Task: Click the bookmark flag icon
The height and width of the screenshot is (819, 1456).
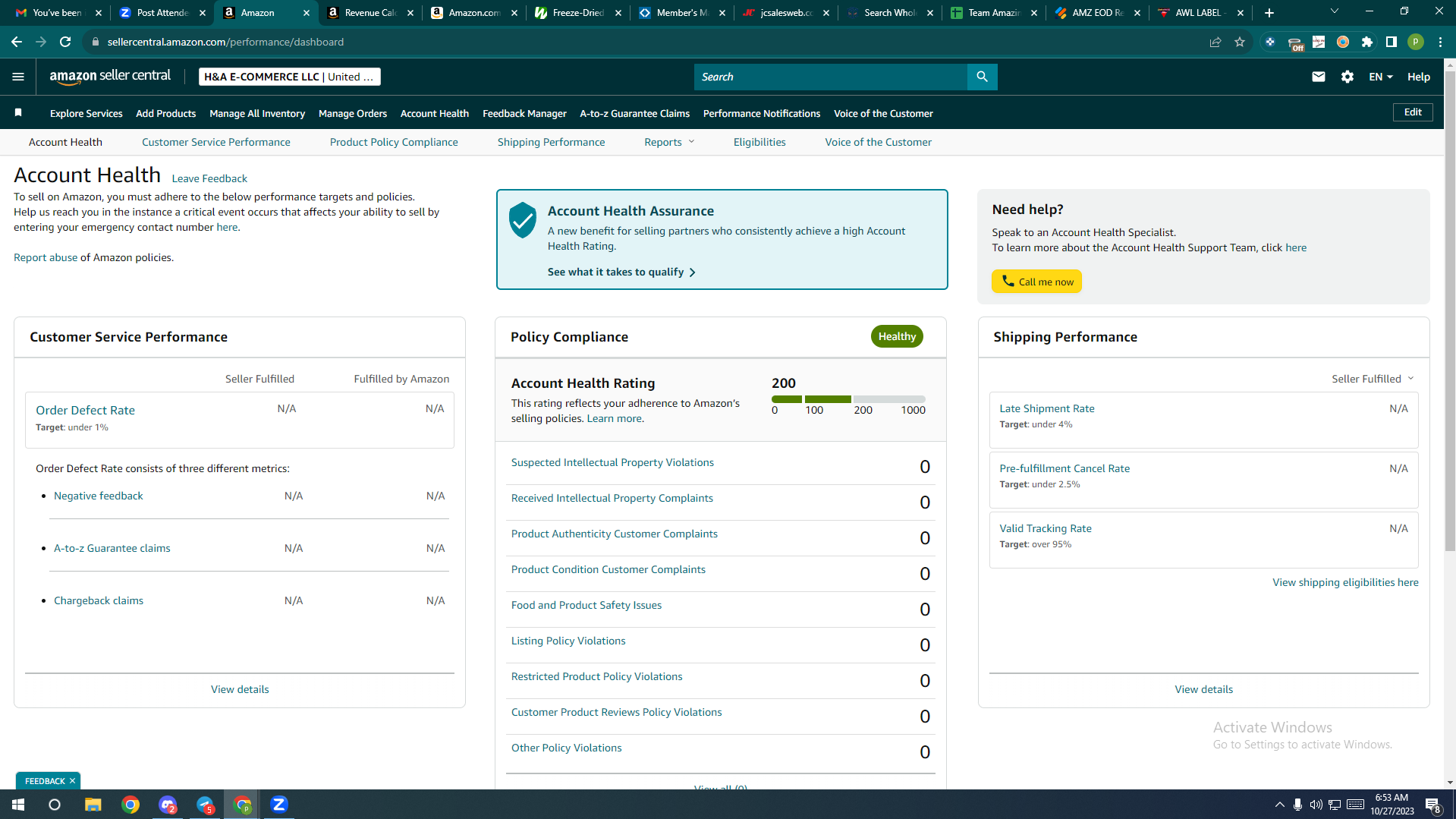Action: [x=18, y=113]
